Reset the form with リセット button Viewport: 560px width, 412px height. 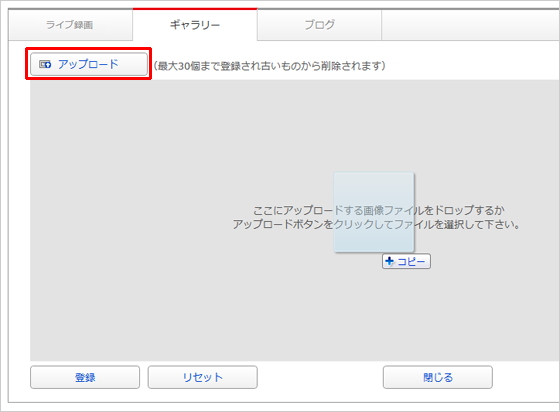[202, 377]
